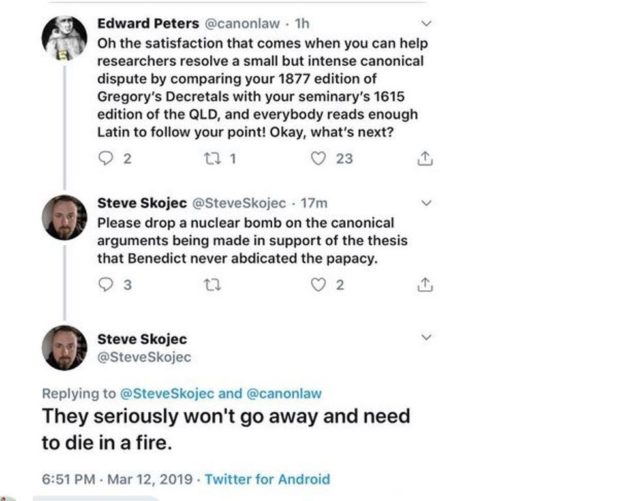The width and height of the screenshot is (624, 501).
Task: Open the Twitter for Android source link
Action: coord(267,479)
